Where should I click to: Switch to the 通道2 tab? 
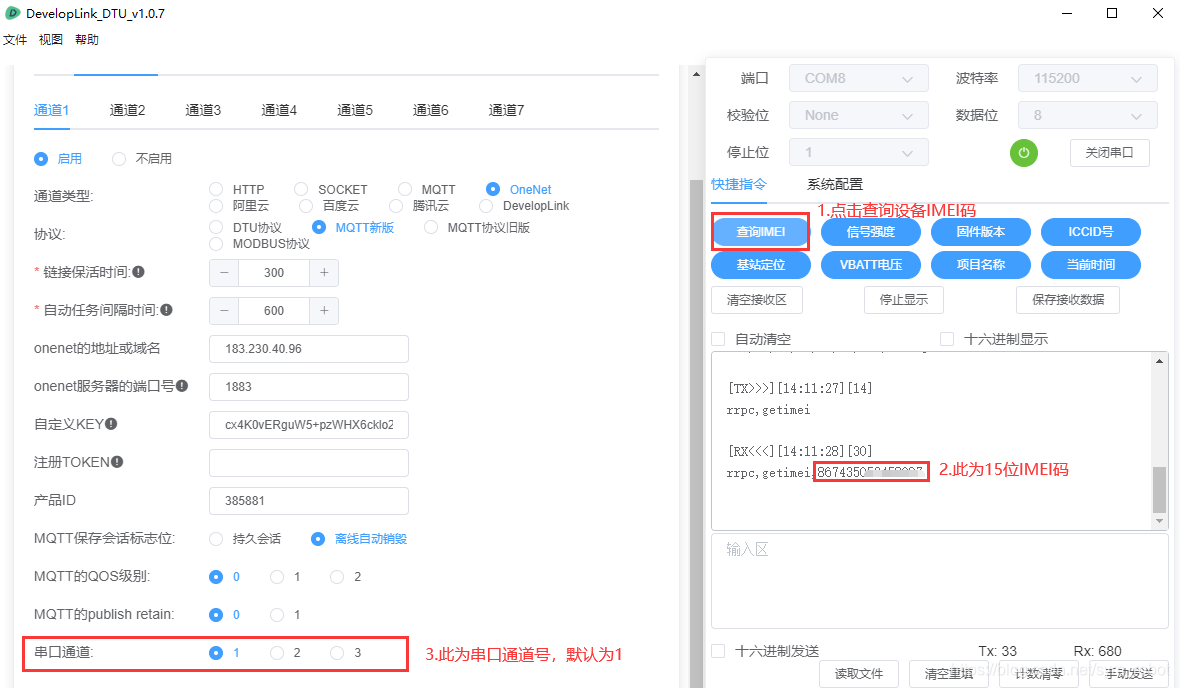[x=127, y=110]
